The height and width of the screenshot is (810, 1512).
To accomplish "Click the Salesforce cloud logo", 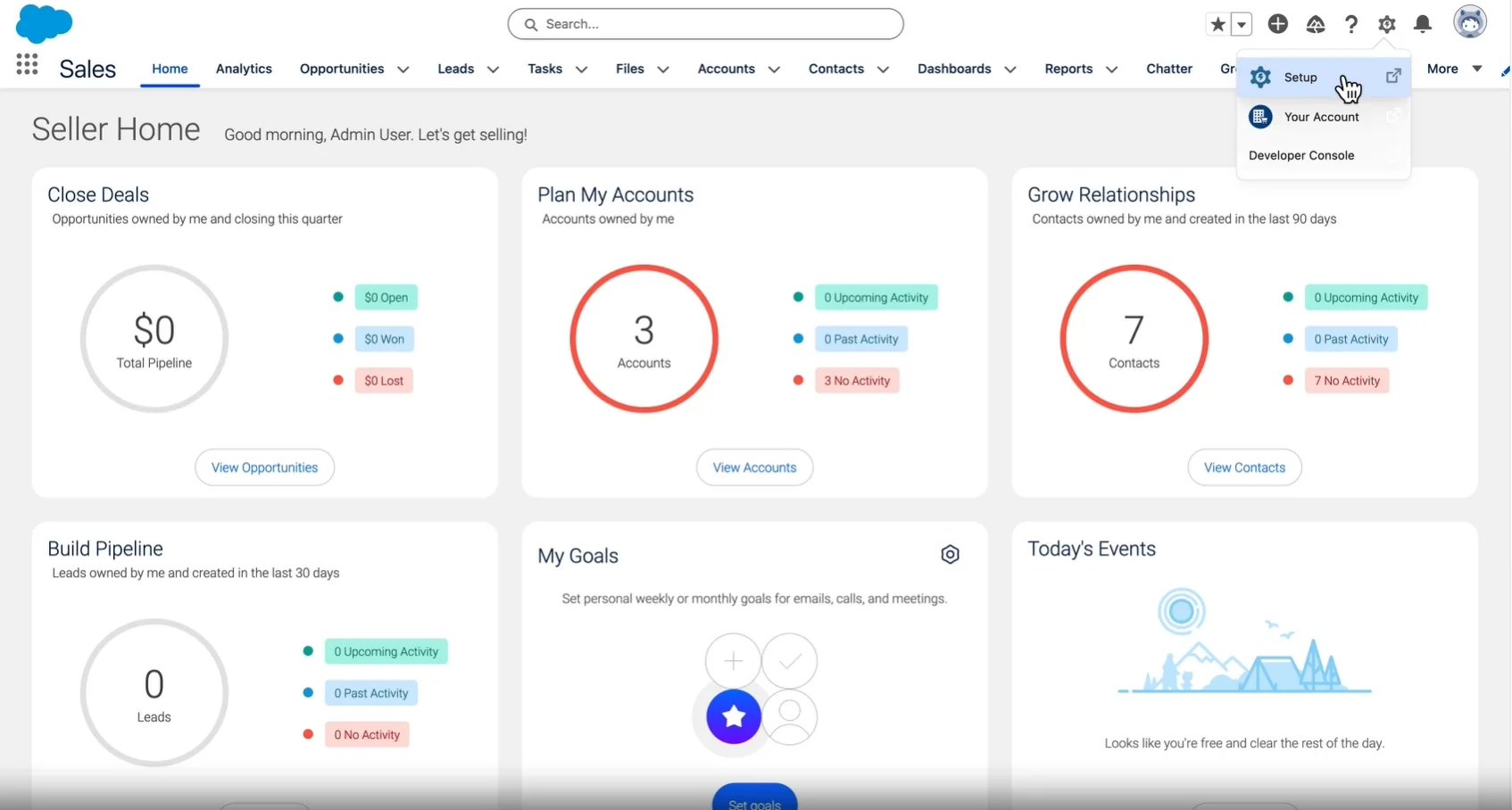I will (x=44, y=23).
